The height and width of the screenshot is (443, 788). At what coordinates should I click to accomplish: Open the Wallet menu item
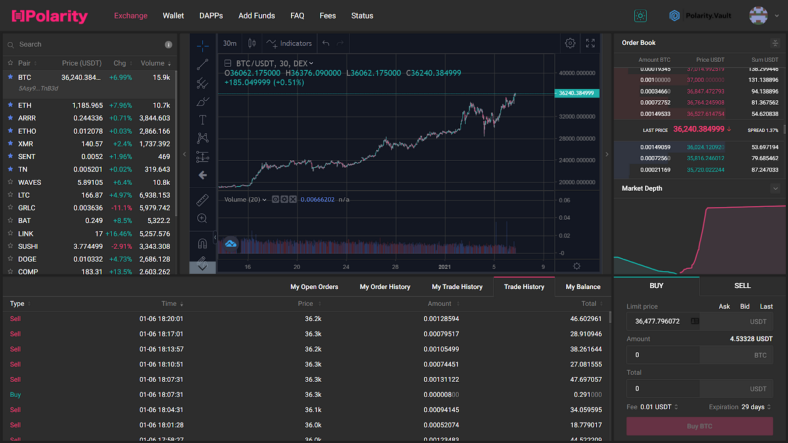pos(173,16)
